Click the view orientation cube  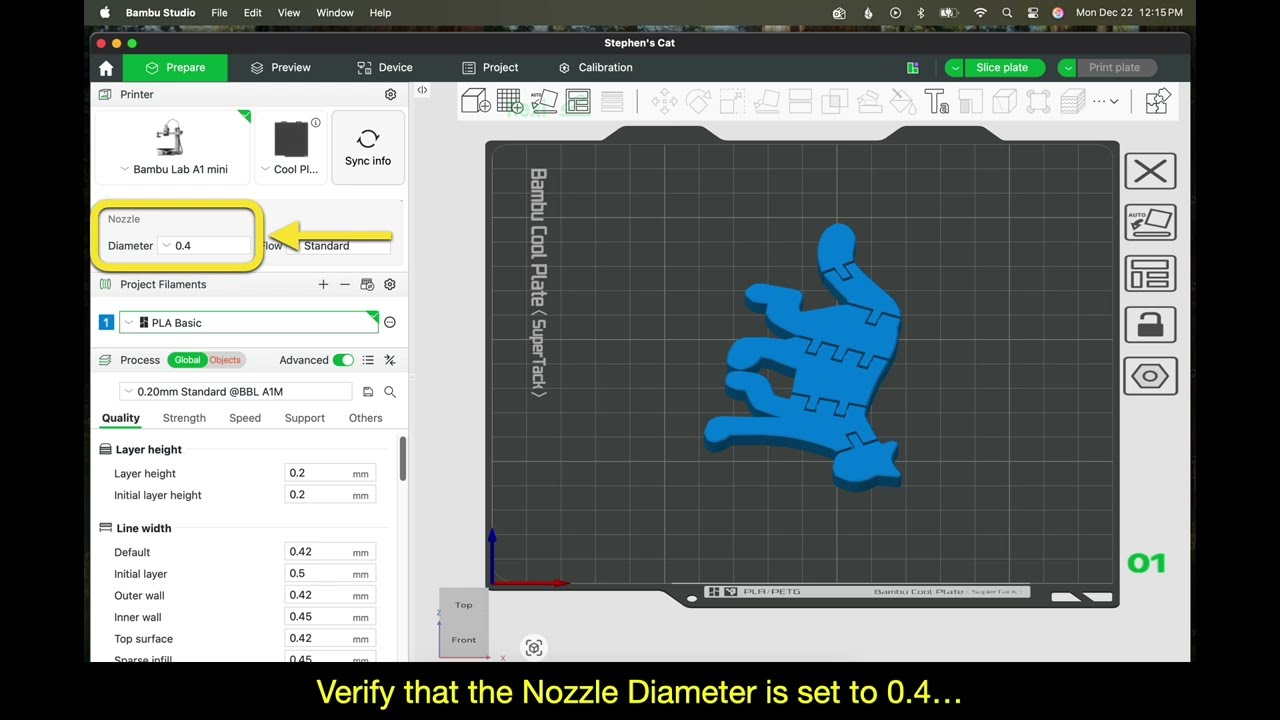[463, 621]
